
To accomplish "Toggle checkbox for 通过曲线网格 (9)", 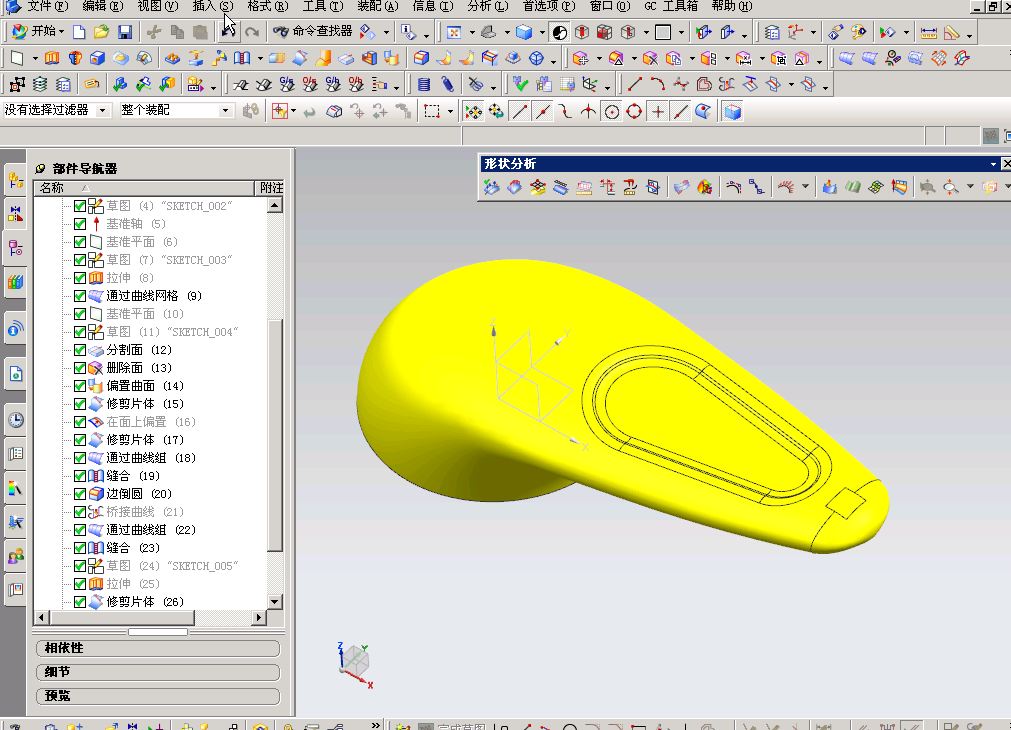I will click(x=80, y=296).
